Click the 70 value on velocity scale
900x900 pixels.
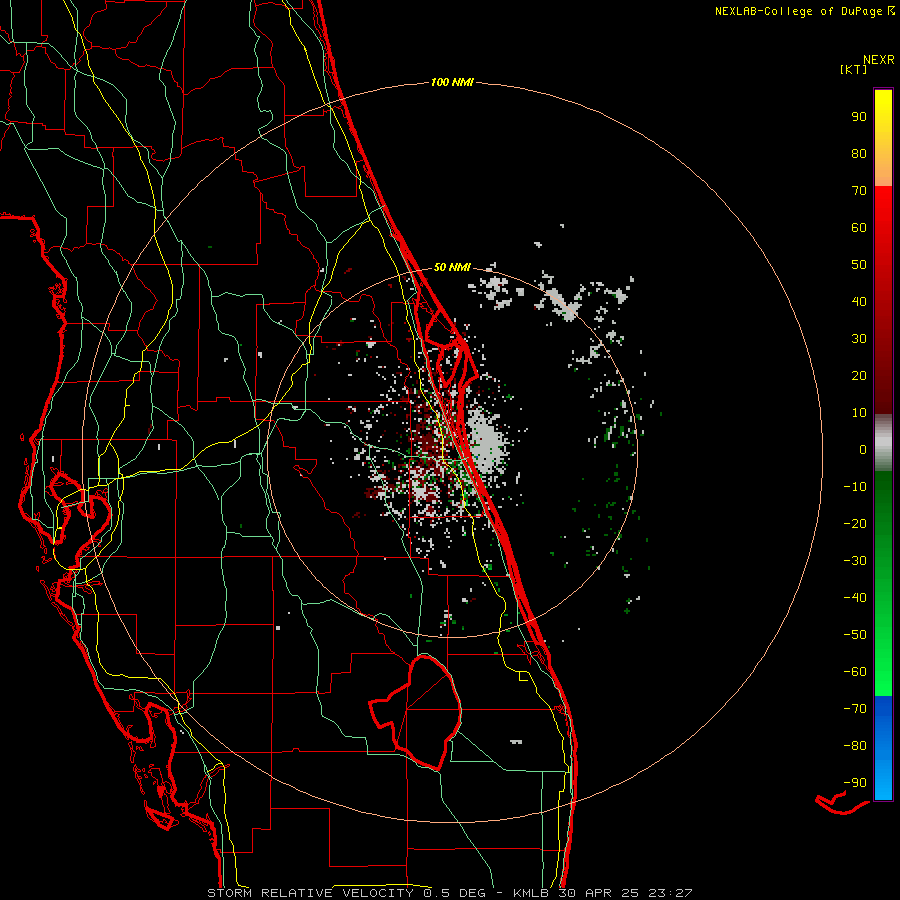(x=859, y=191)
